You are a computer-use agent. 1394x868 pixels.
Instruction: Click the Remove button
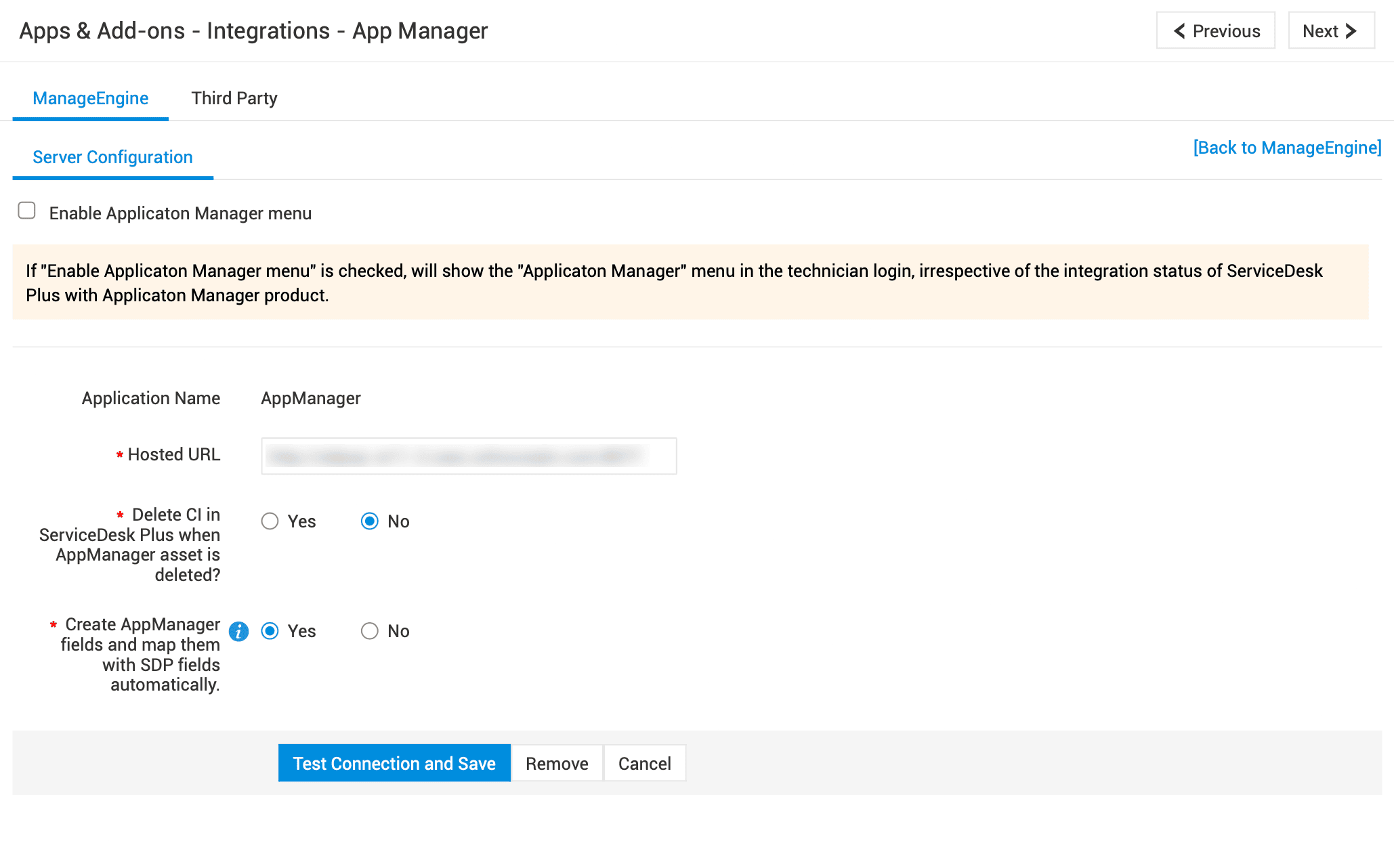click(557, 764)
